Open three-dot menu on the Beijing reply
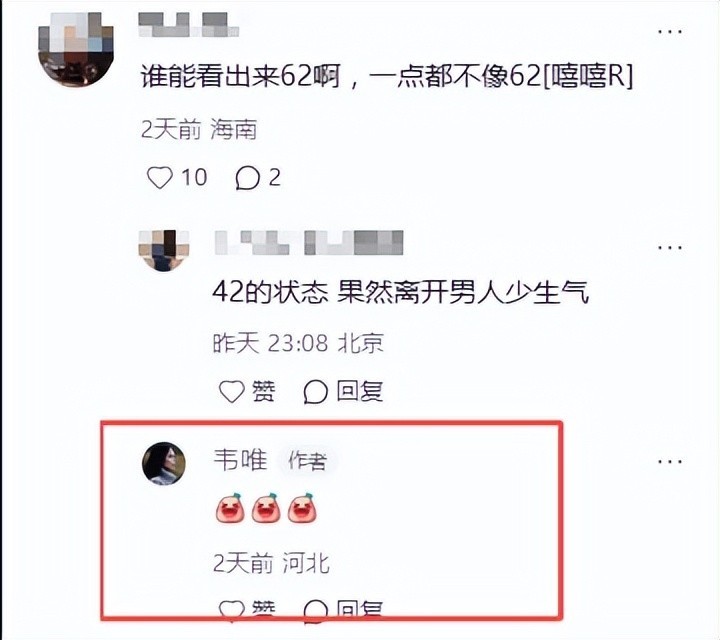Screen dimensions: 720x640 669,247
